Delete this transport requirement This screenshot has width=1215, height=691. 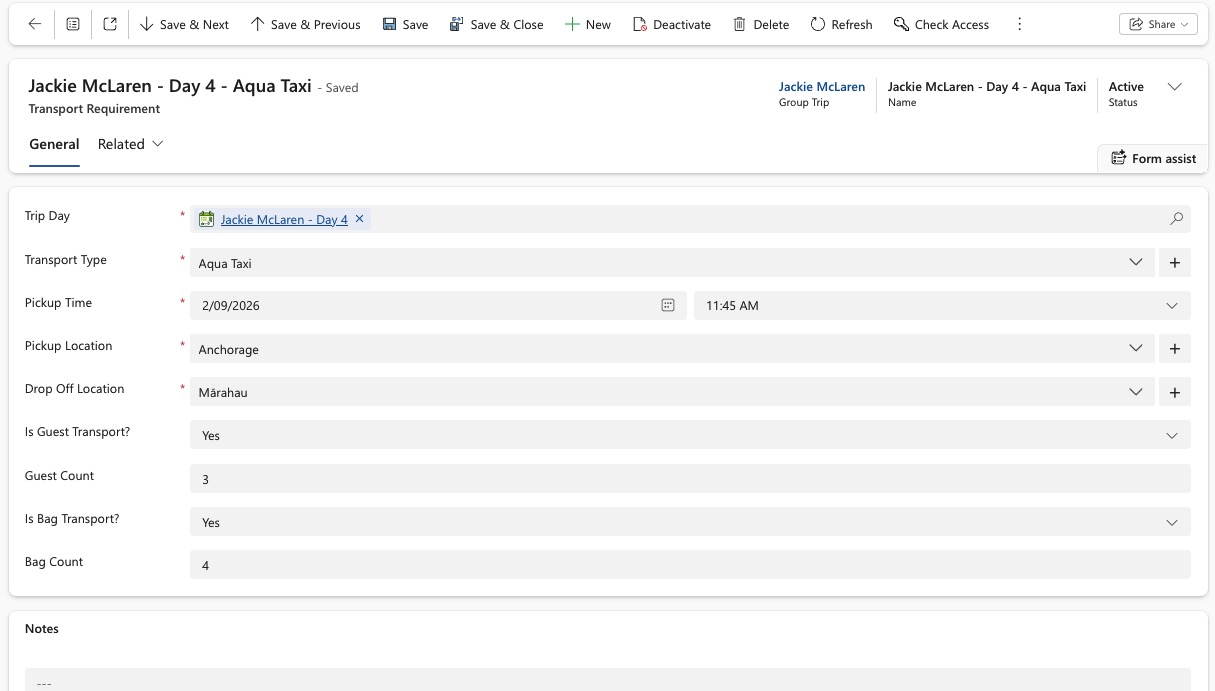(x=761, y=24)
